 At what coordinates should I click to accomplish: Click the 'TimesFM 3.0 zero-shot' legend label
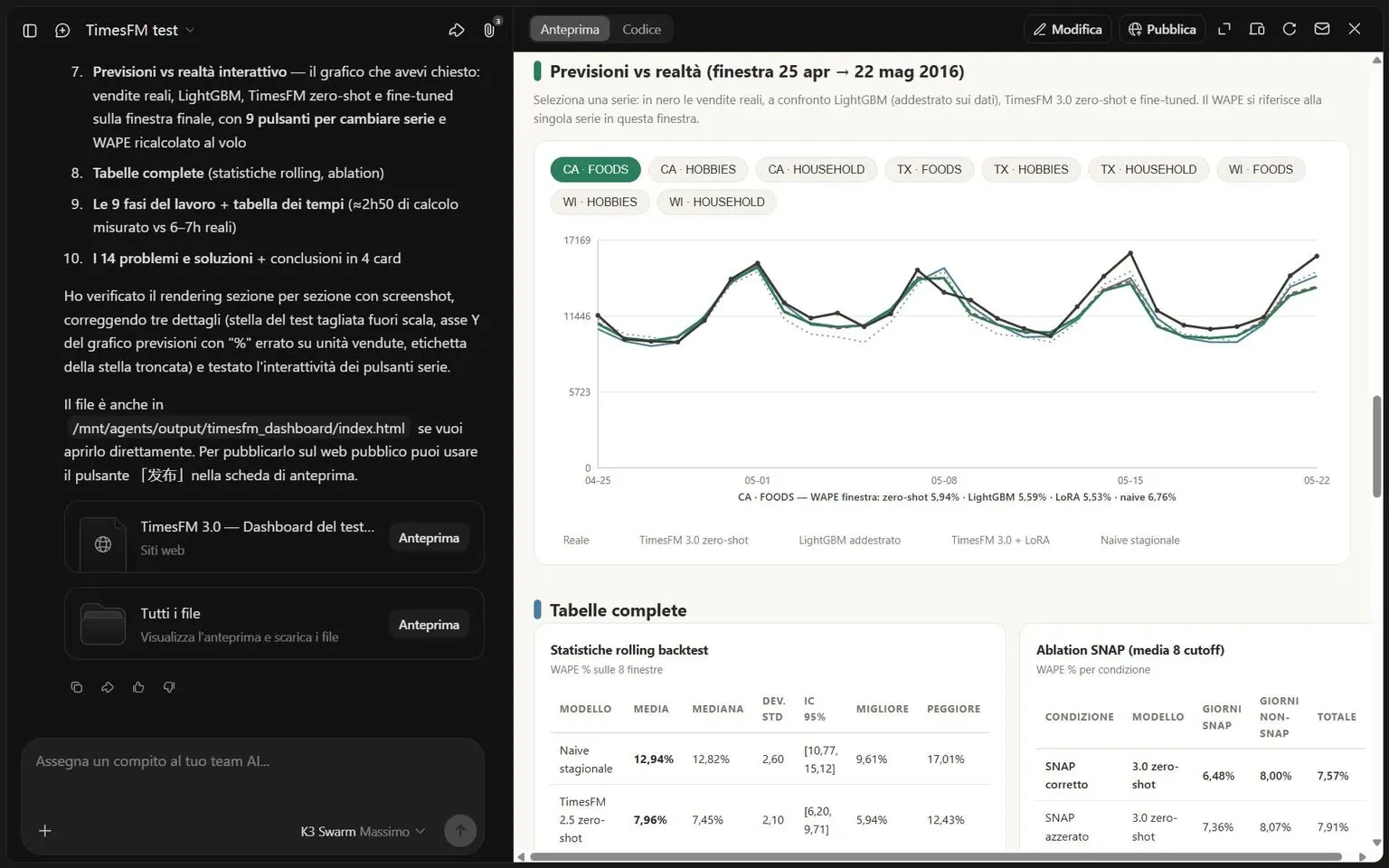(694, 541)
